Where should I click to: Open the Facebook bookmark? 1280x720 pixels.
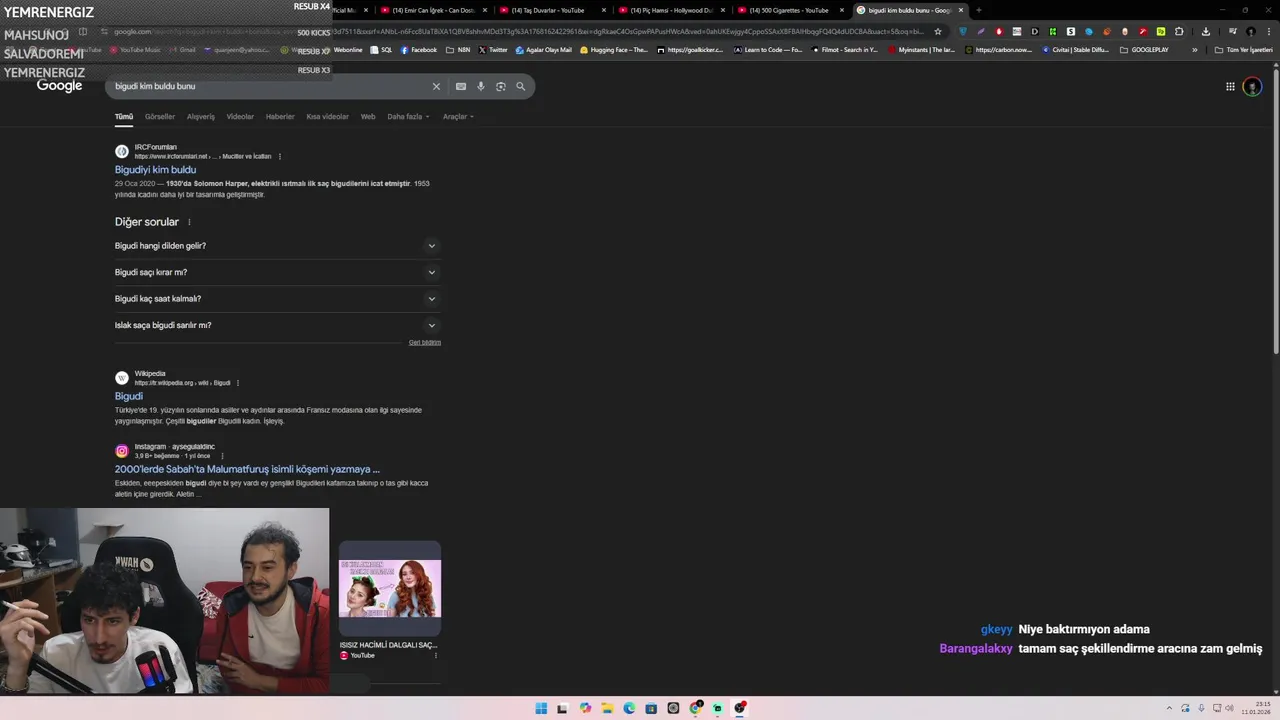pyautogui.click(x=419, y=50)
